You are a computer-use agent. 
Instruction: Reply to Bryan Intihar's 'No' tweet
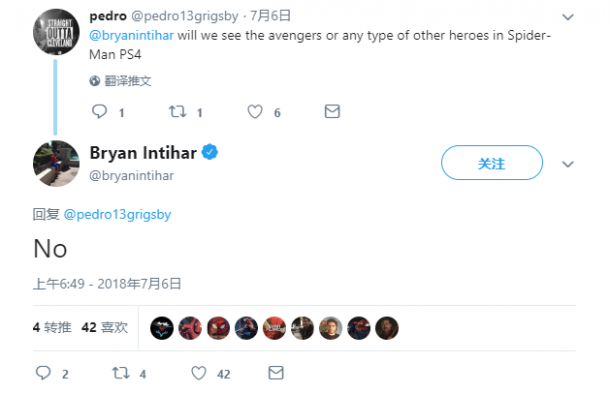click(43, 373)
